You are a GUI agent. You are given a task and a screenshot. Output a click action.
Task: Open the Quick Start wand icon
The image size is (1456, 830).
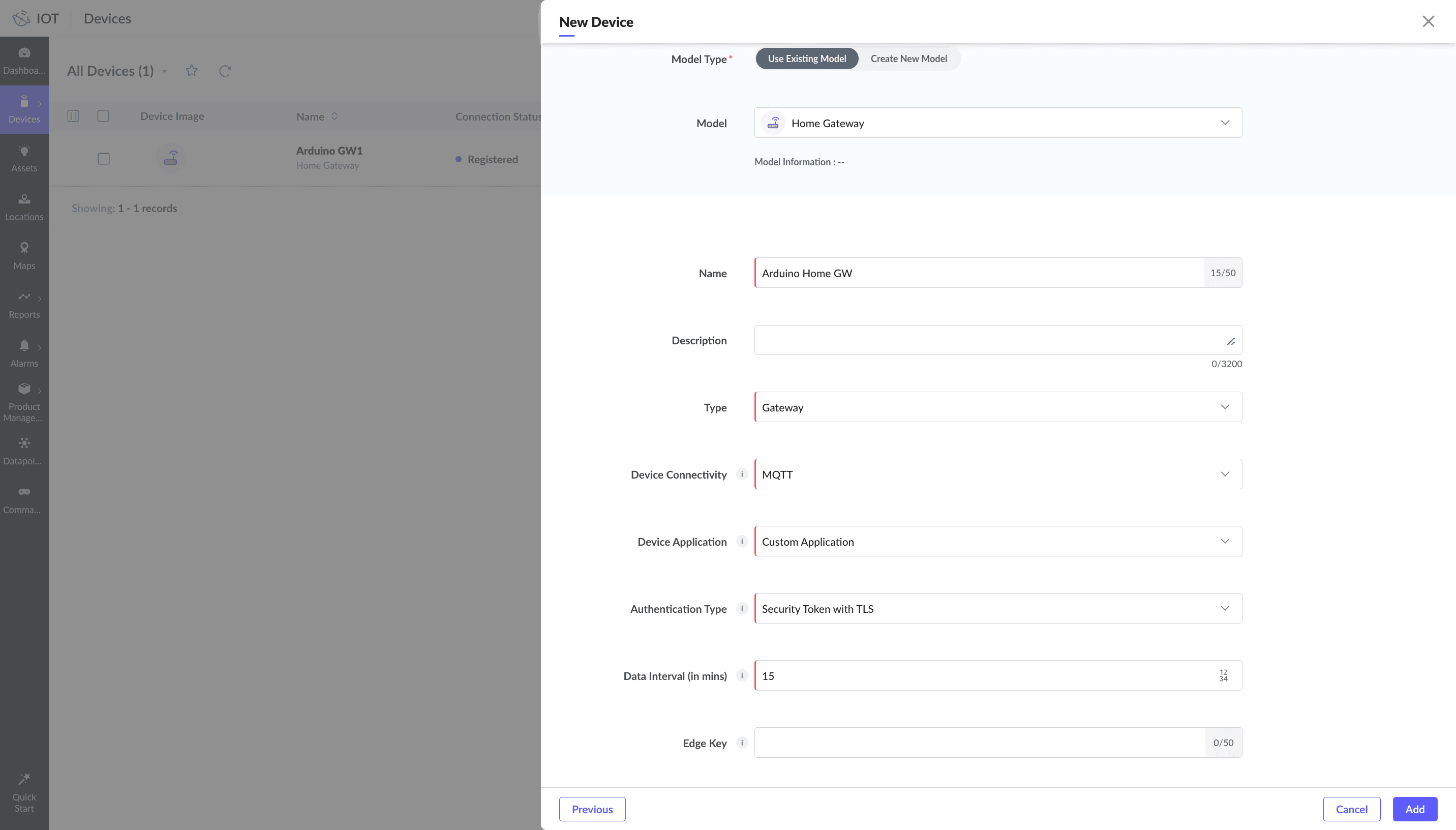click(24, 779)
